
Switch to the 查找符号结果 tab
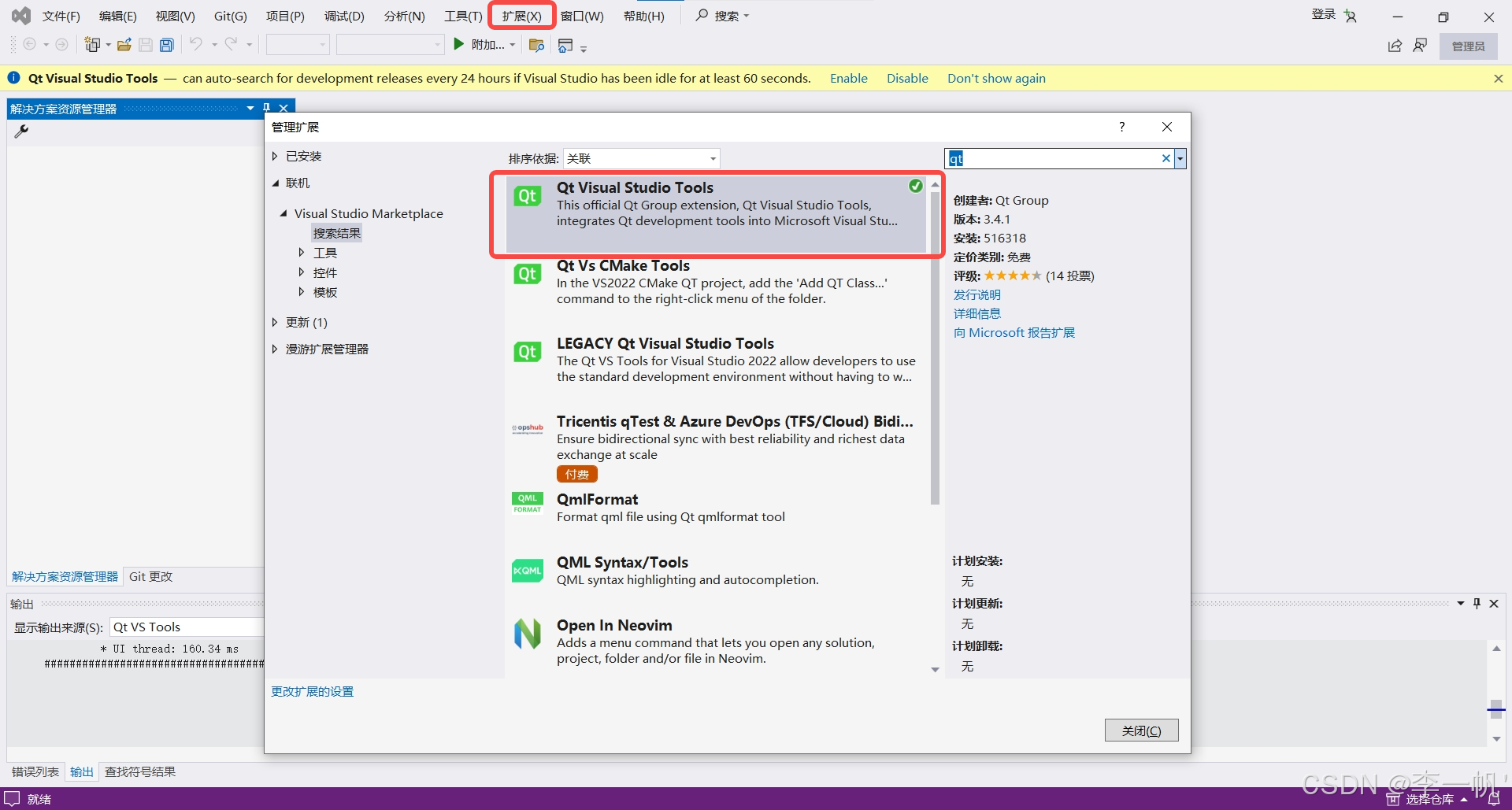click(x=140, y=771)
